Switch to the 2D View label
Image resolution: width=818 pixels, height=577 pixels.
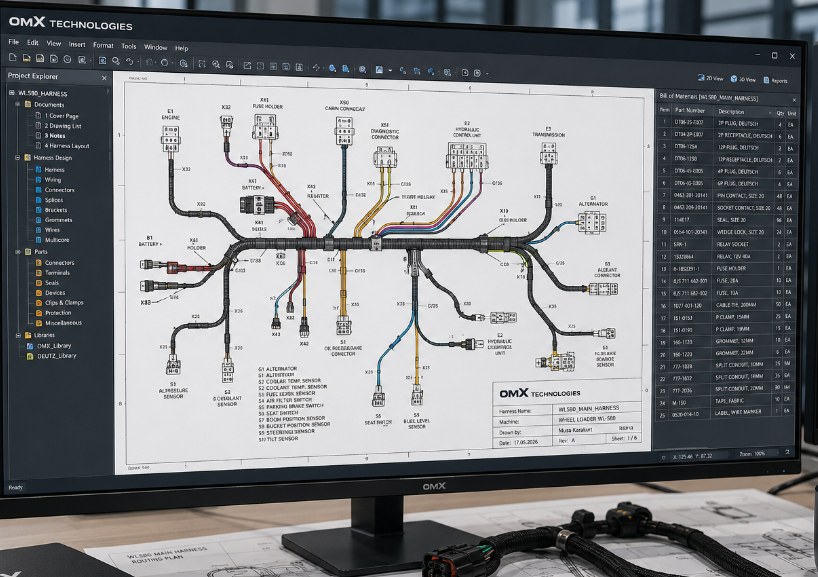click(x=715, y=78)
